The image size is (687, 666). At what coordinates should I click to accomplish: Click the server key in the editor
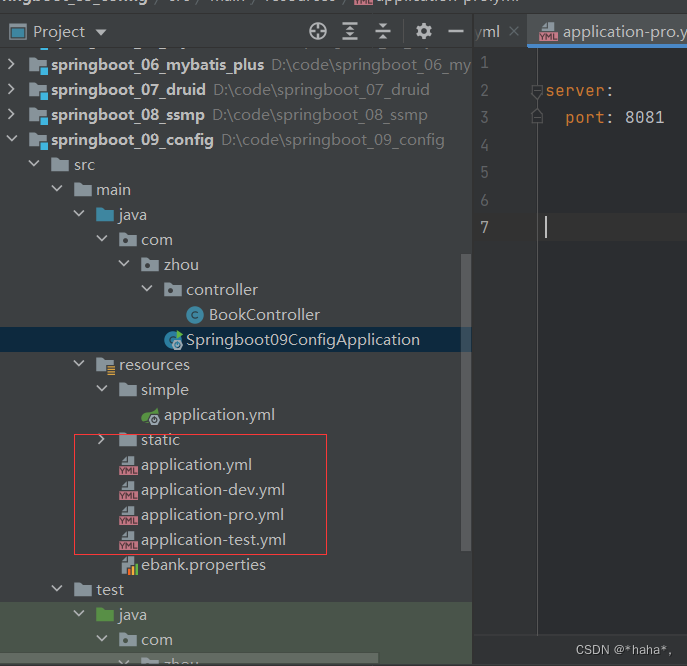pos(575,90)
